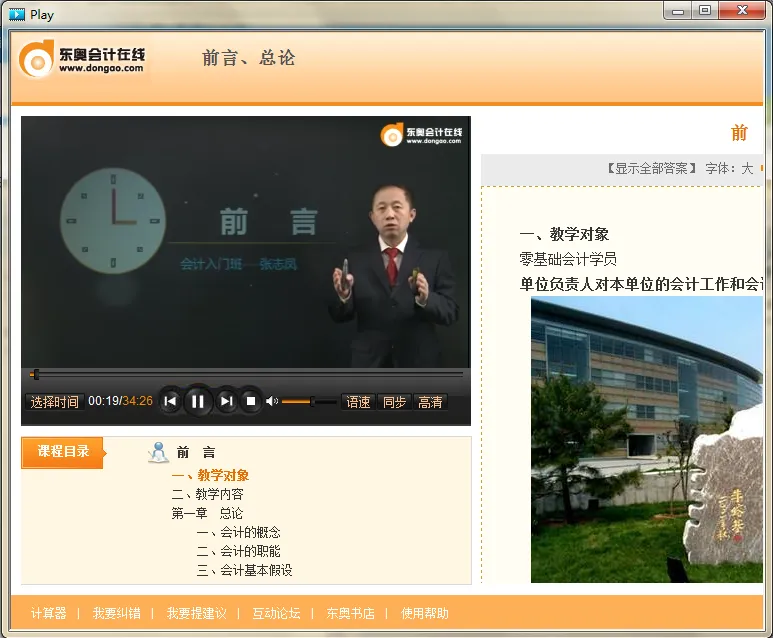
Task: Click the person icon beside 前言
Action: pos(158,452)
